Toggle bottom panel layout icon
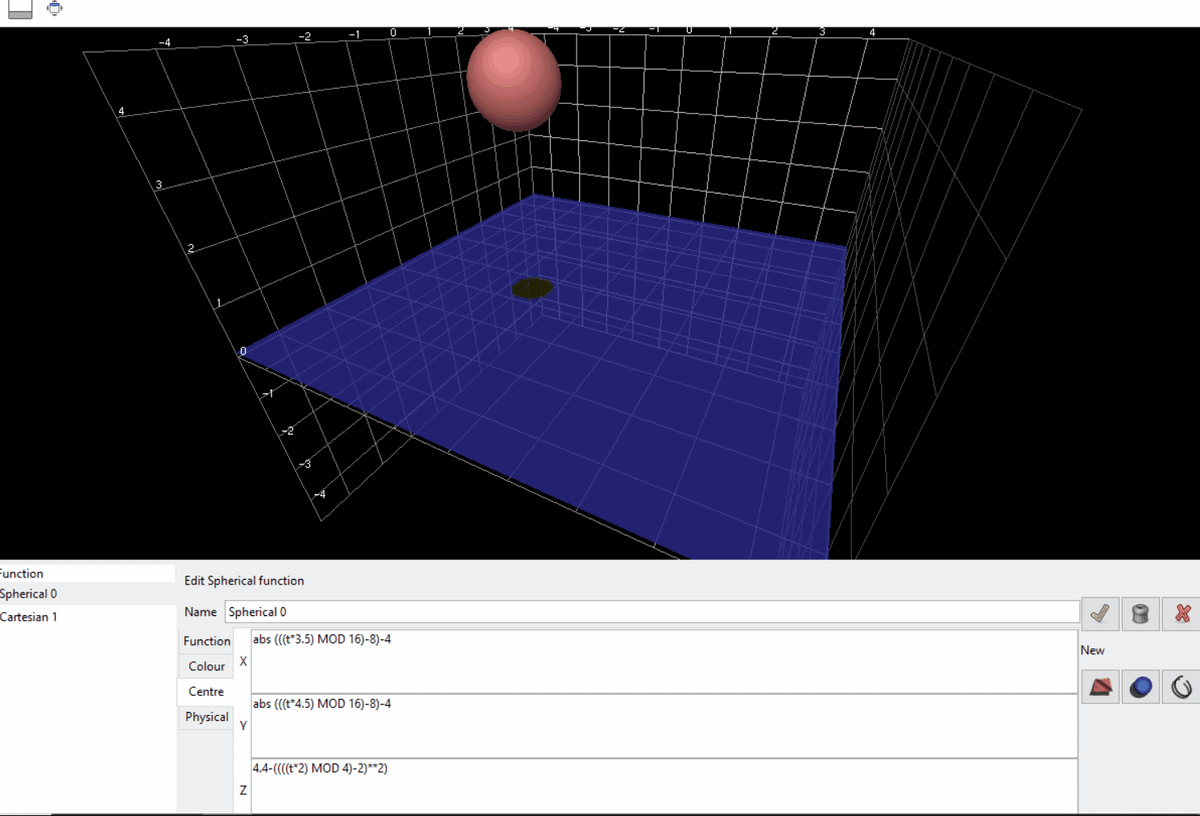This screenshot has width=1200, height=816. 20,10
